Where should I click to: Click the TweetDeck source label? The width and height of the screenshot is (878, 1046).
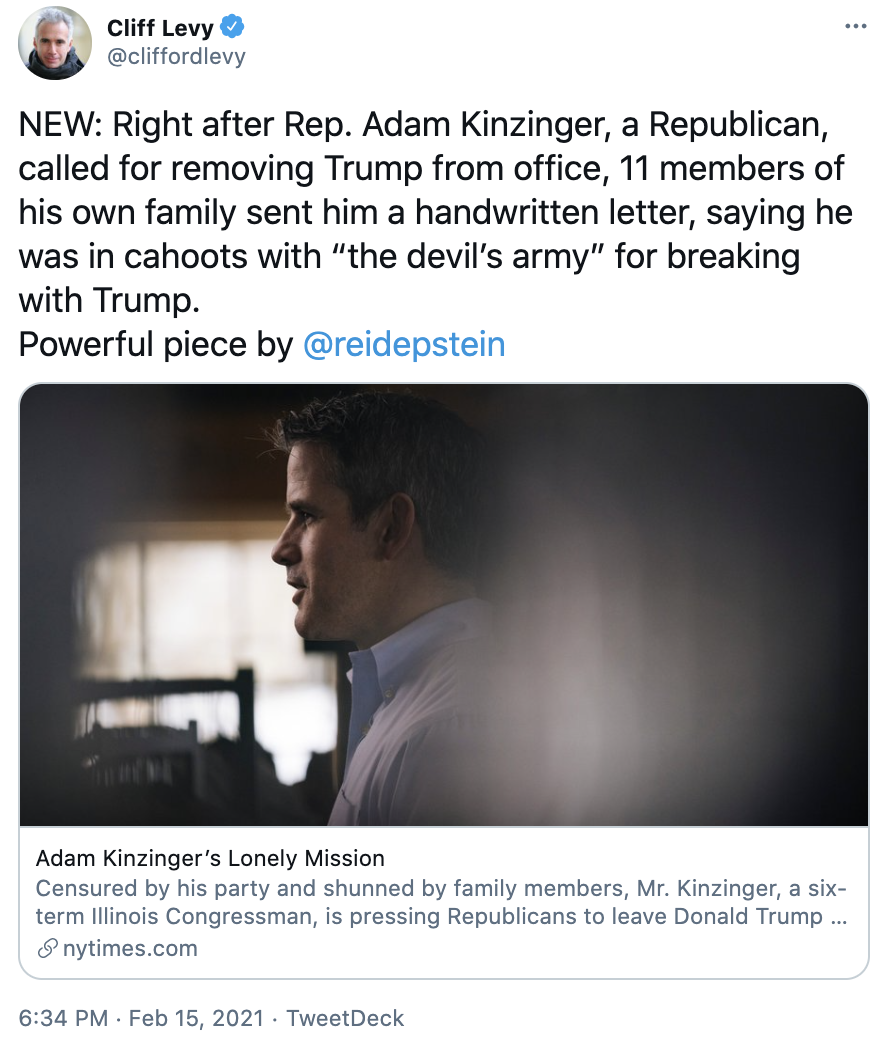[345, 1019]
